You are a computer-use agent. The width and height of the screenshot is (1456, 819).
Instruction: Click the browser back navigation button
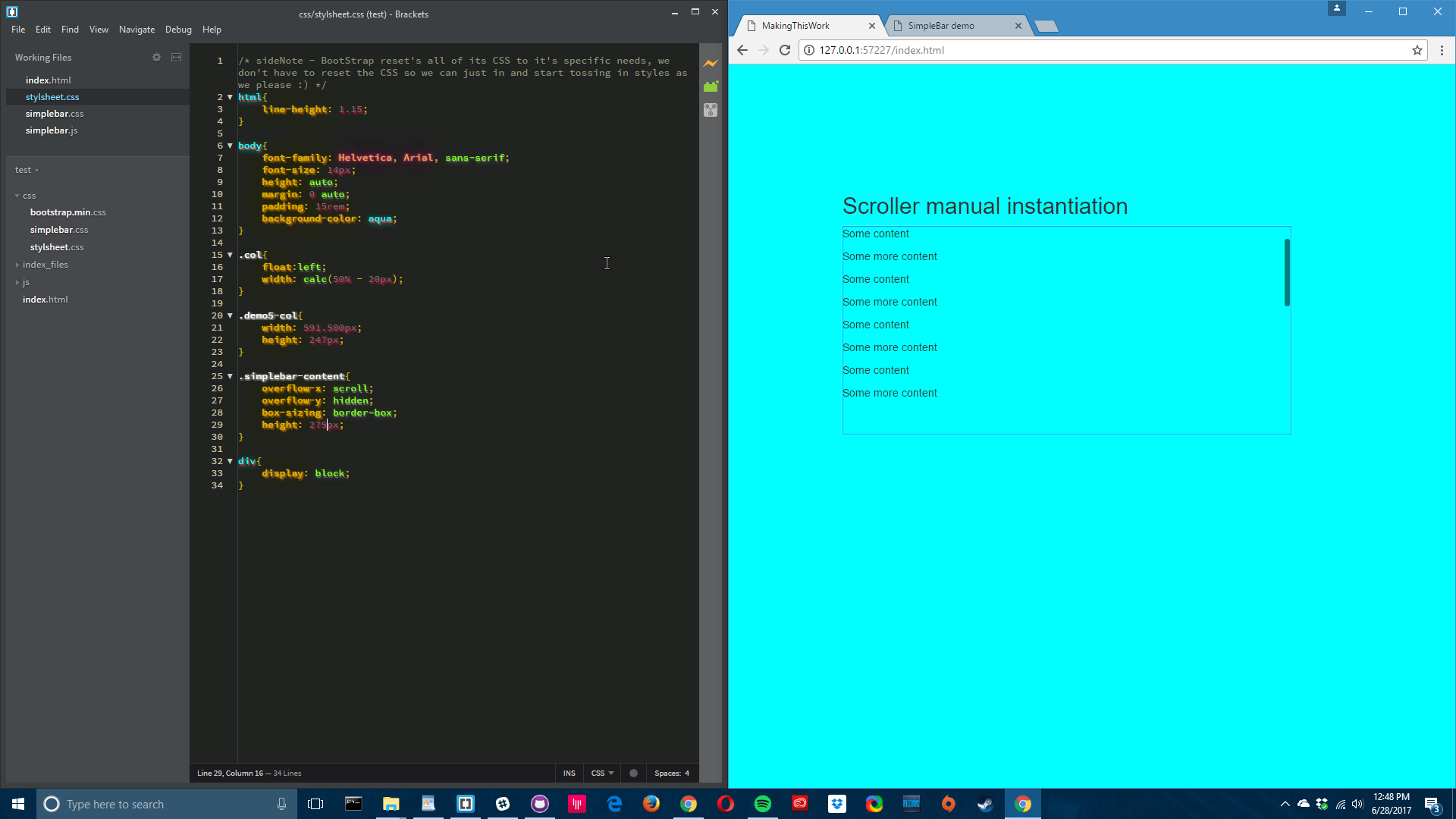[x=741, y=50]
